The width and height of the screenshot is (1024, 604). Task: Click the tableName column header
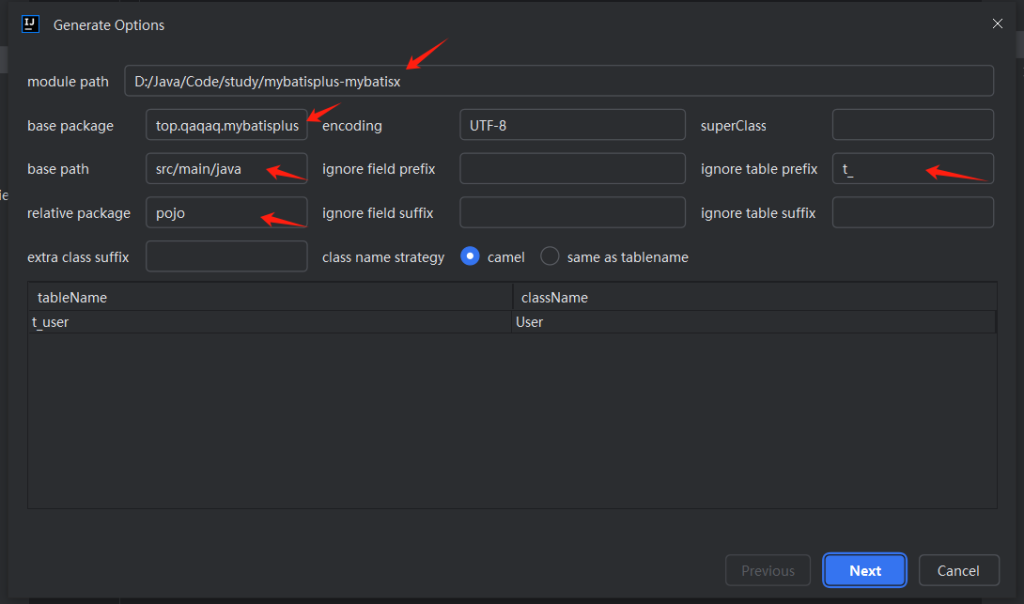270,297
